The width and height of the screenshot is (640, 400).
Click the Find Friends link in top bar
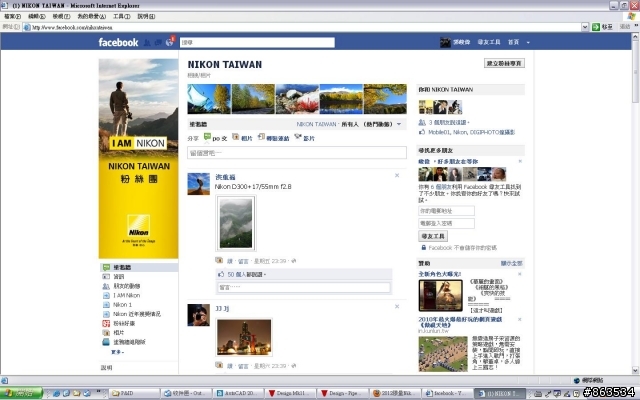(489, 42)
